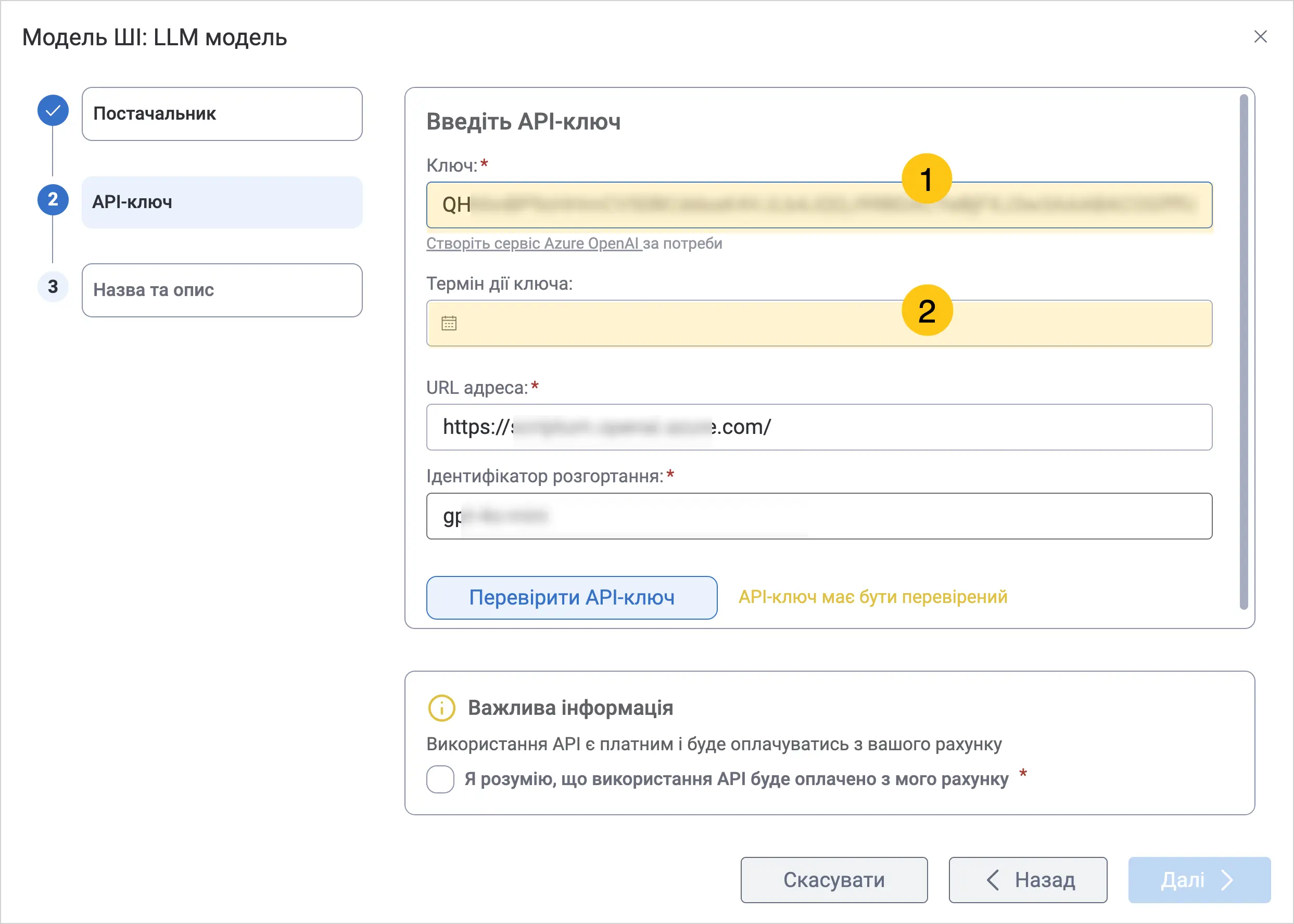Proceed with the Далі button
1294x924 pixels.
(1199, 880)
